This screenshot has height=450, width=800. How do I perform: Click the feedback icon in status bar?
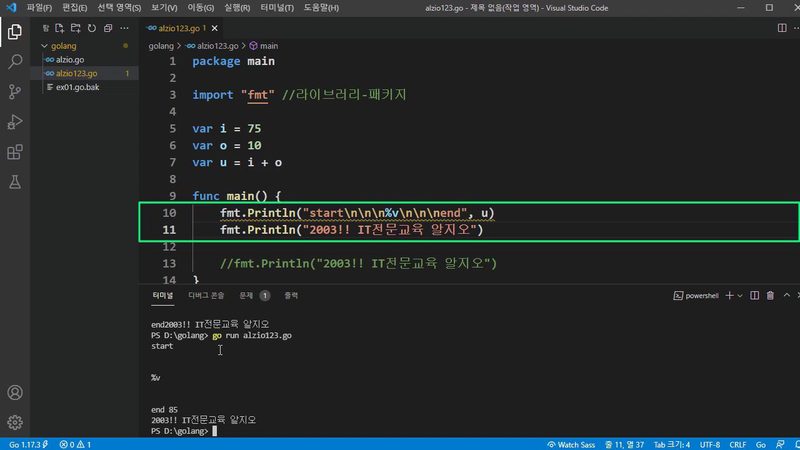pyautogui.click(x=780, y=444)
